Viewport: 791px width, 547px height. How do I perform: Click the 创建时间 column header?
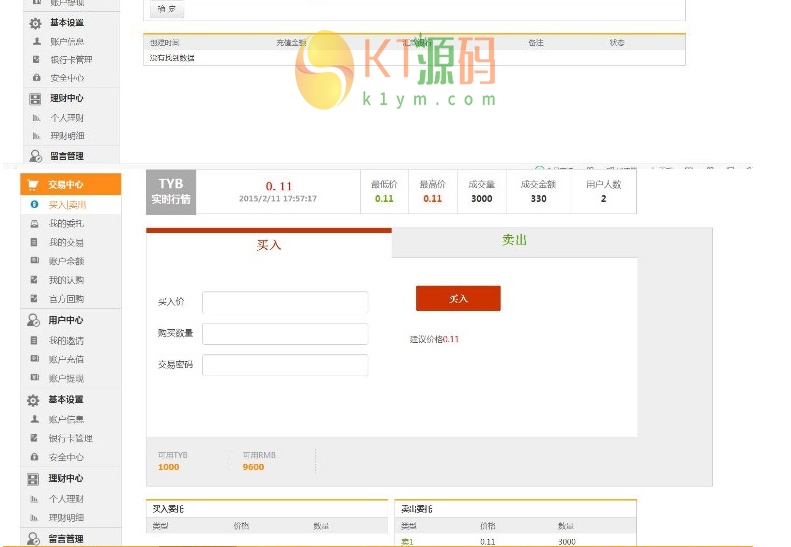[x=164, y=43]
